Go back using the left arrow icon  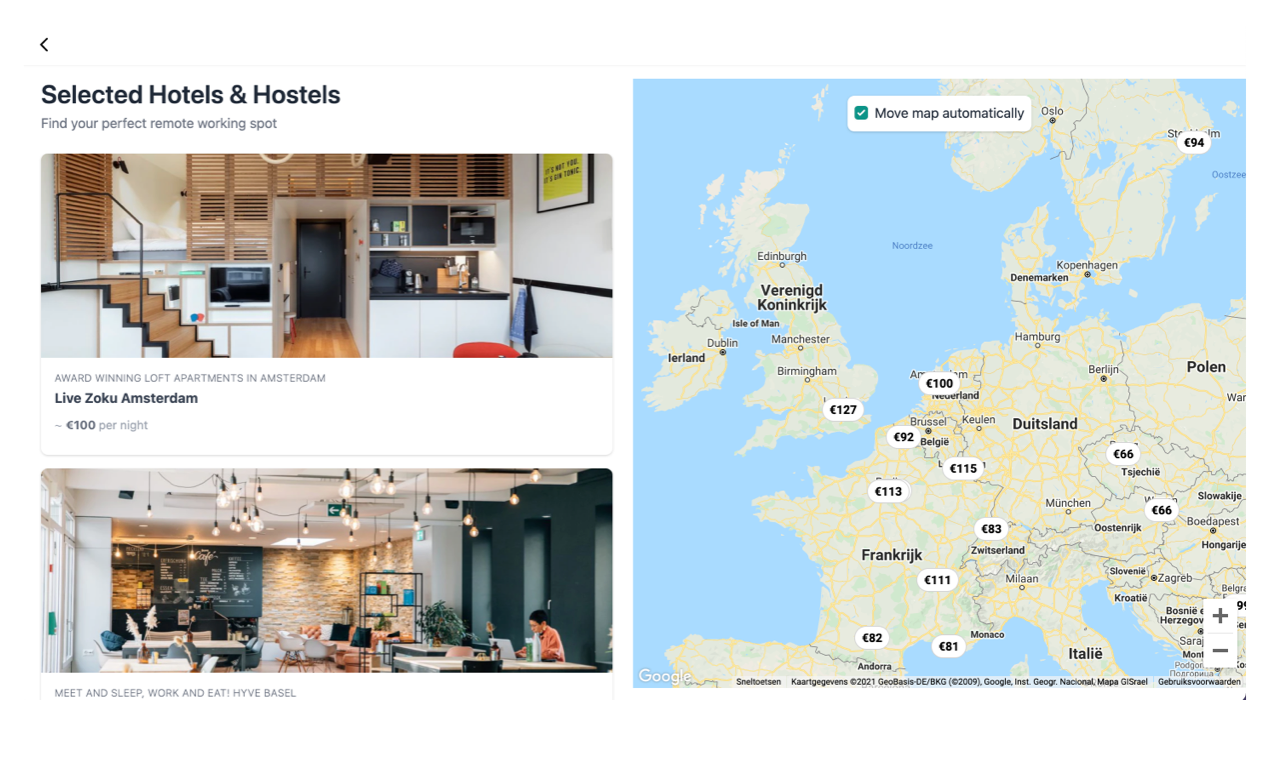pyautogui.click(x=44, y=44)
